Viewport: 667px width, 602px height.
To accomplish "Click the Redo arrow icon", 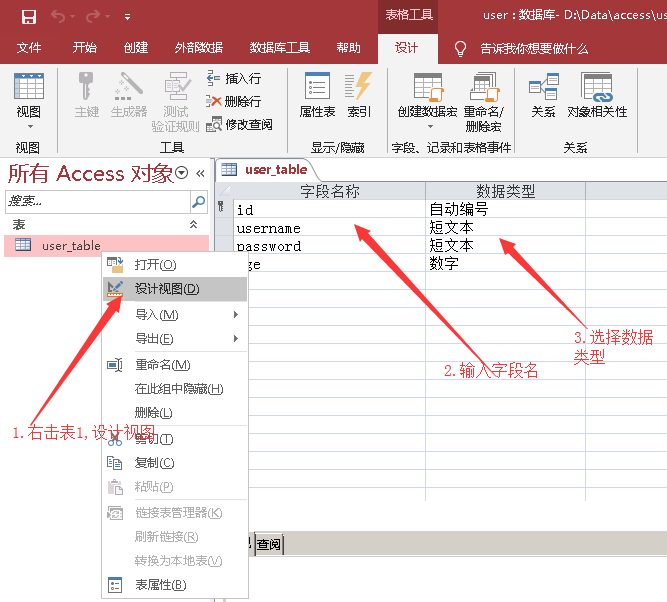I will pyautogui.click(x=93, y=17).
